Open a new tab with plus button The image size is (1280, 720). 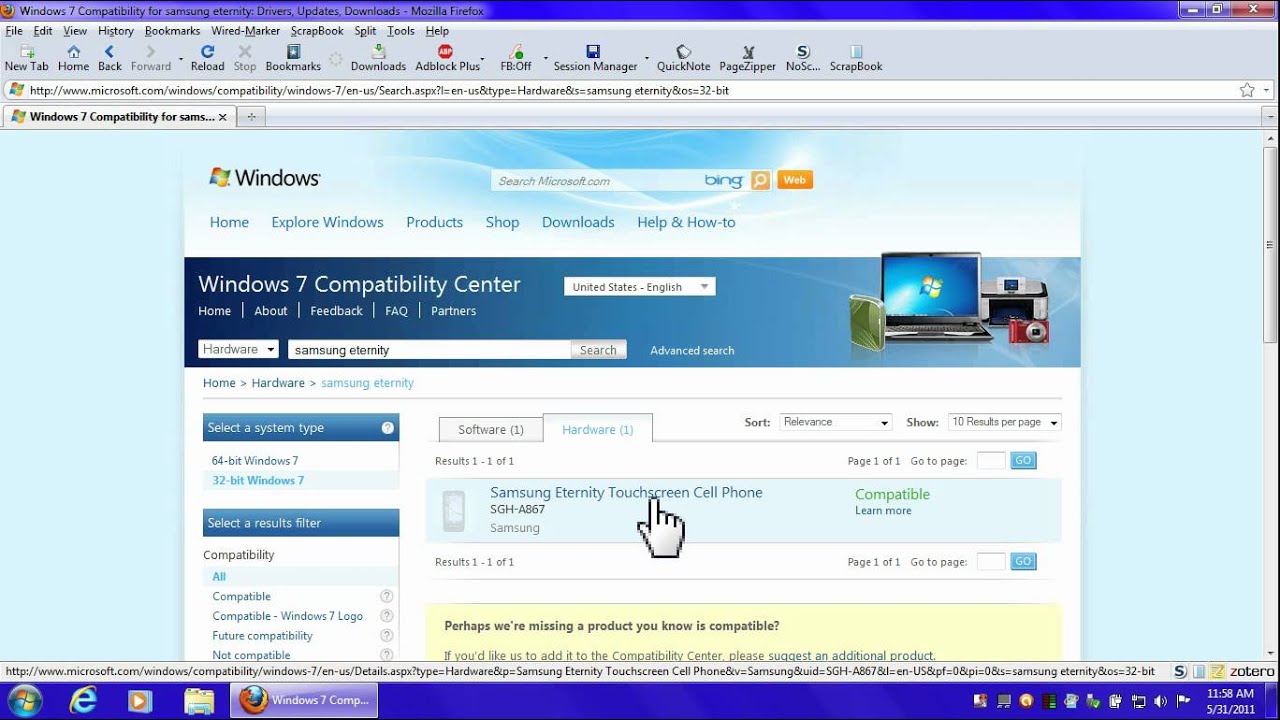pyautogui.click(x=251, y=117)
